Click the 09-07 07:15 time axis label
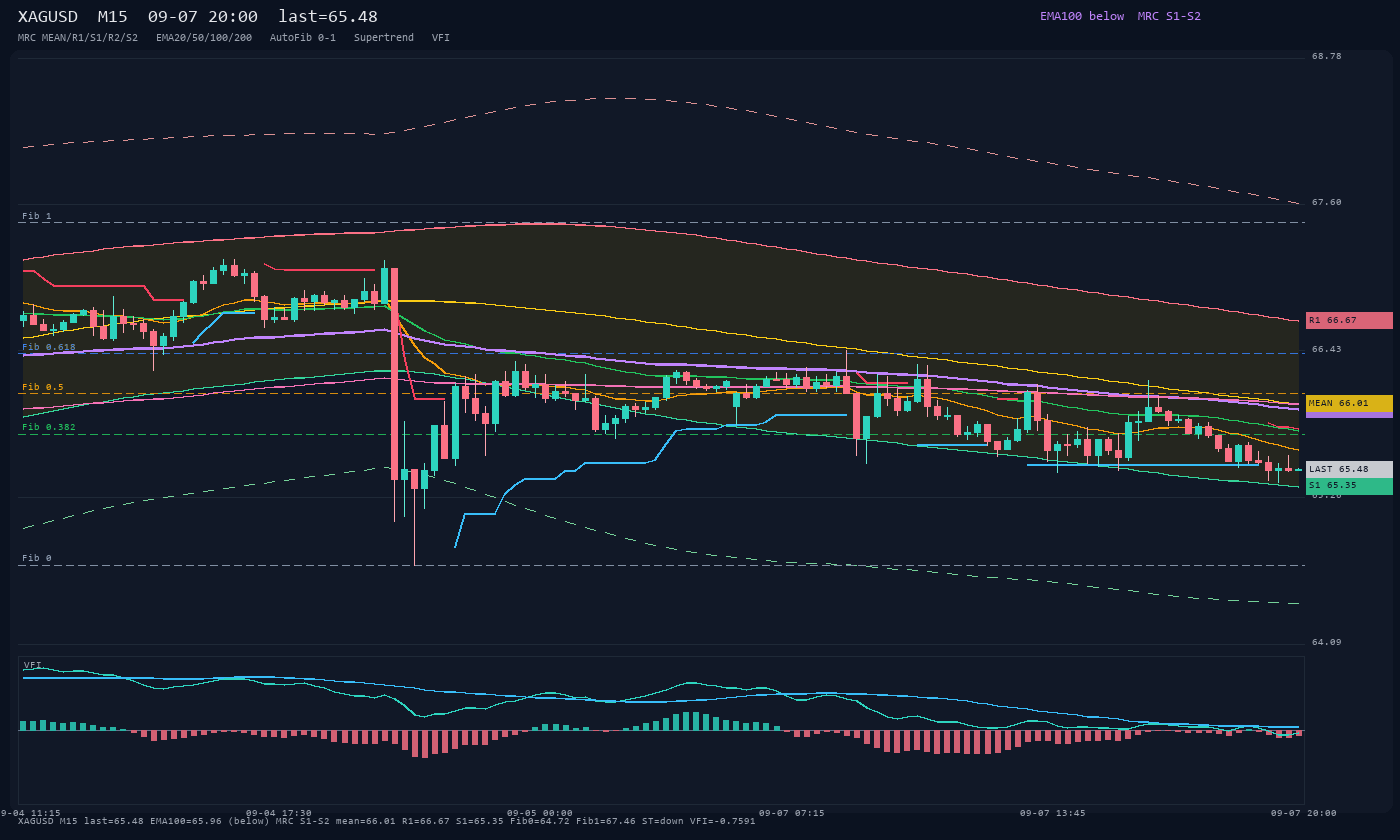The image size is (1400, 840). (x=792, y=813)
